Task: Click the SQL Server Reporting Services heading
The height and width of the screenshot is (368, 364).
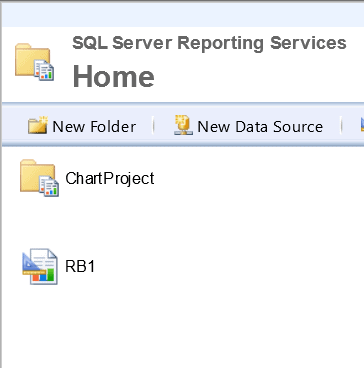Action: [209, 43]
